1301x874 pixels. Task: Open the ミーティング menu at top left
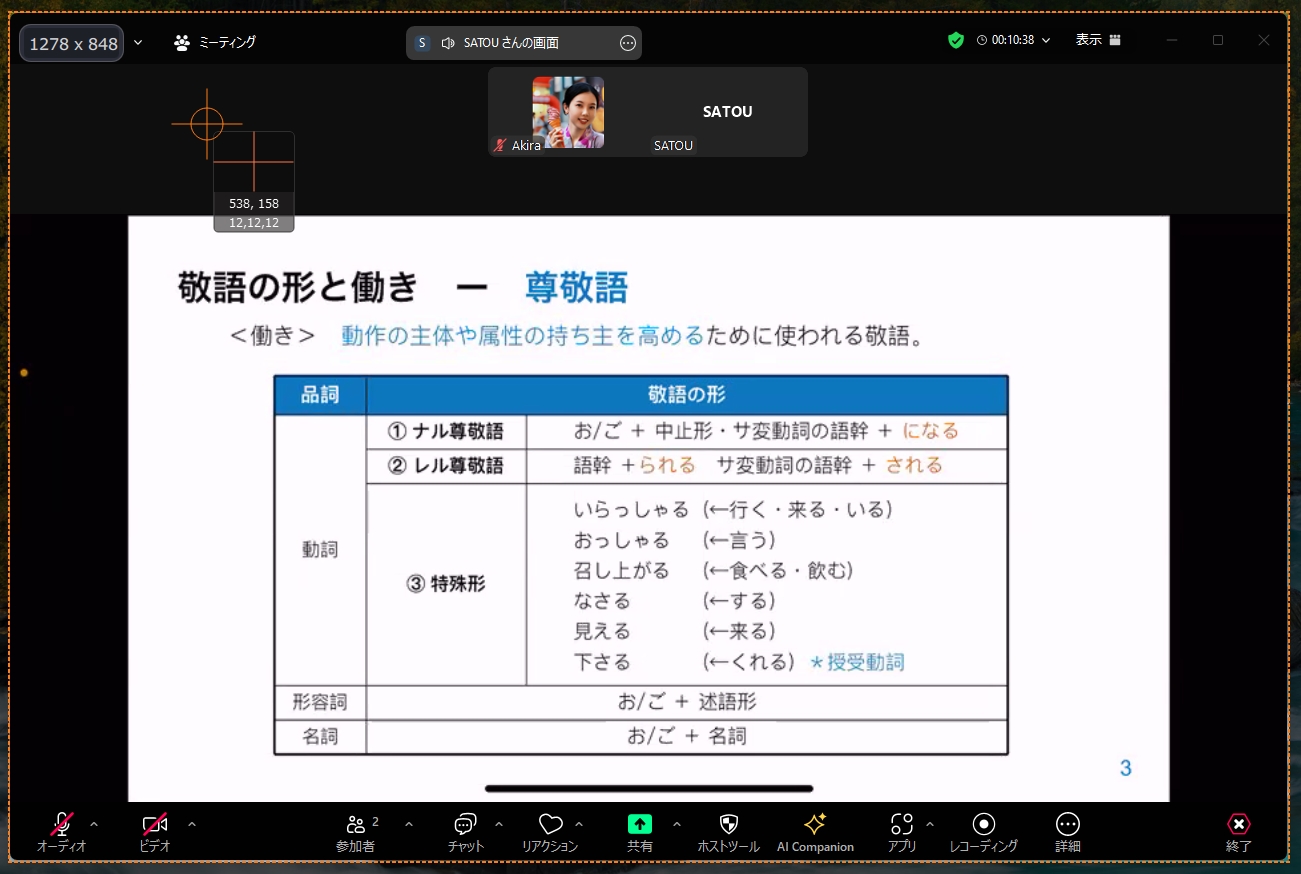coord(215,42)
